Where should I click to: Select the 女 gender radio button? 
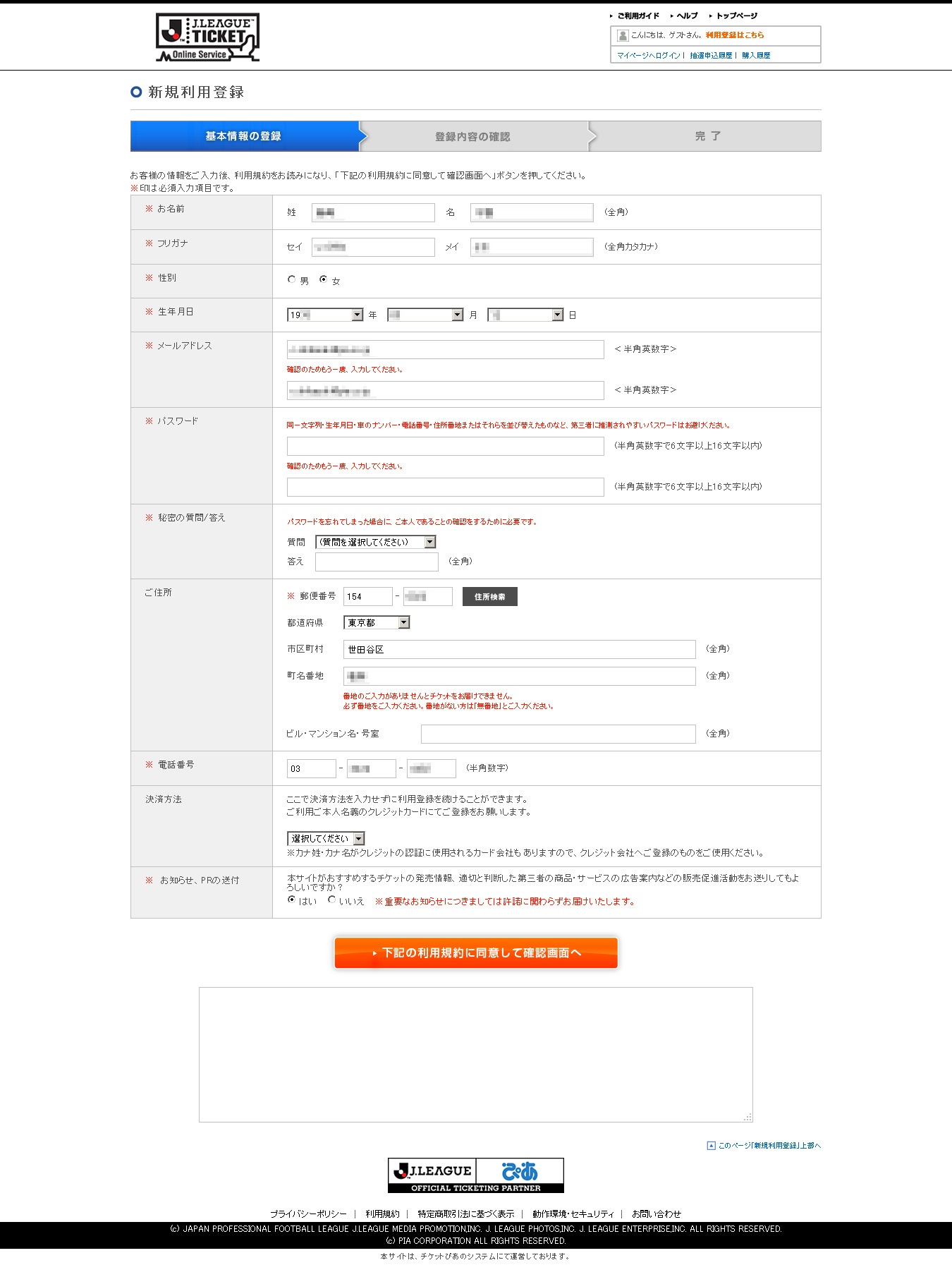(x=323, y=279)
